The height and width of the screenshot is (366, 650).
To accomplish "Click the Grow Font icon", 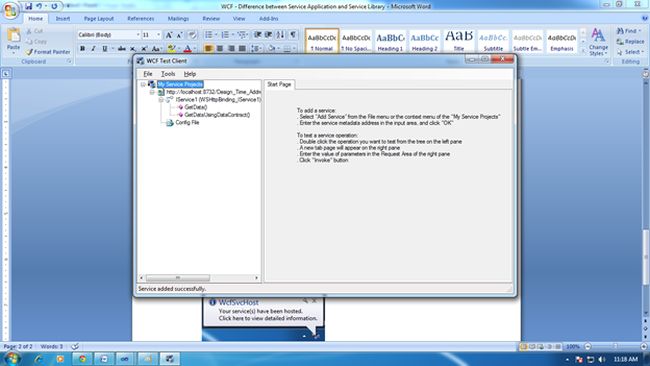I will tap(169, 35).
